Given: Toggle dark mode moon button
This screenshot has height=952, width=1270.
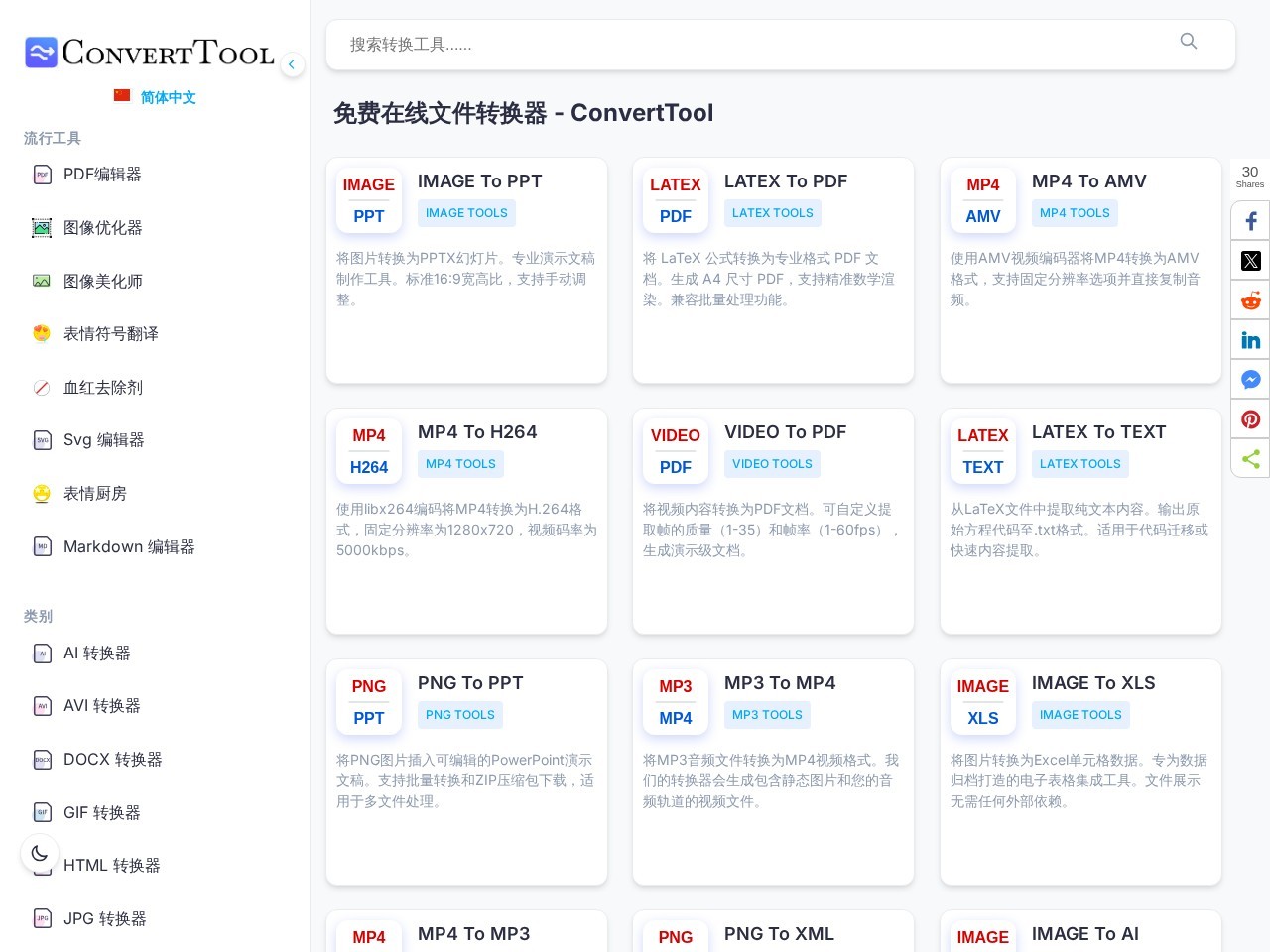Looking at the screenshot, I should click(40, 853).
